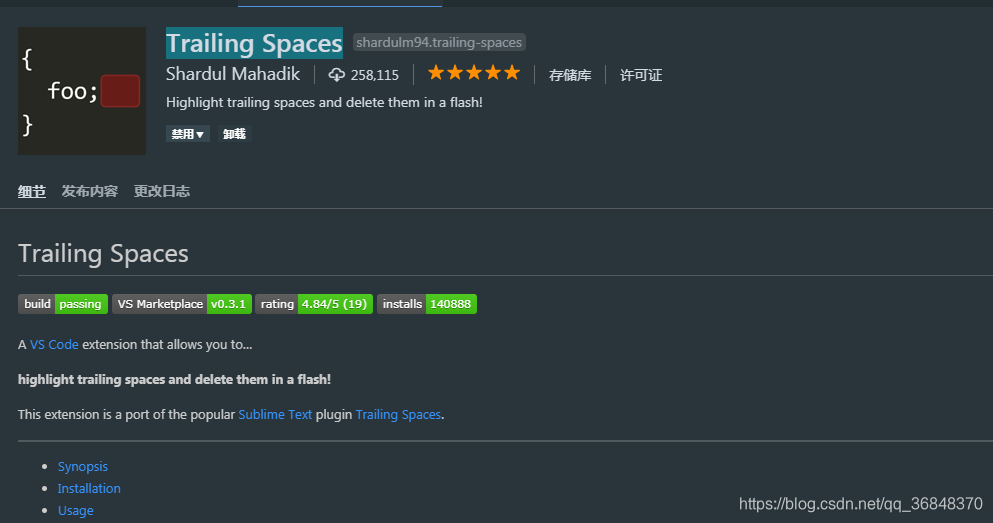Open the 存储库 repository link
This screenshot has height=523, width=993.
[x=570, y=75]
